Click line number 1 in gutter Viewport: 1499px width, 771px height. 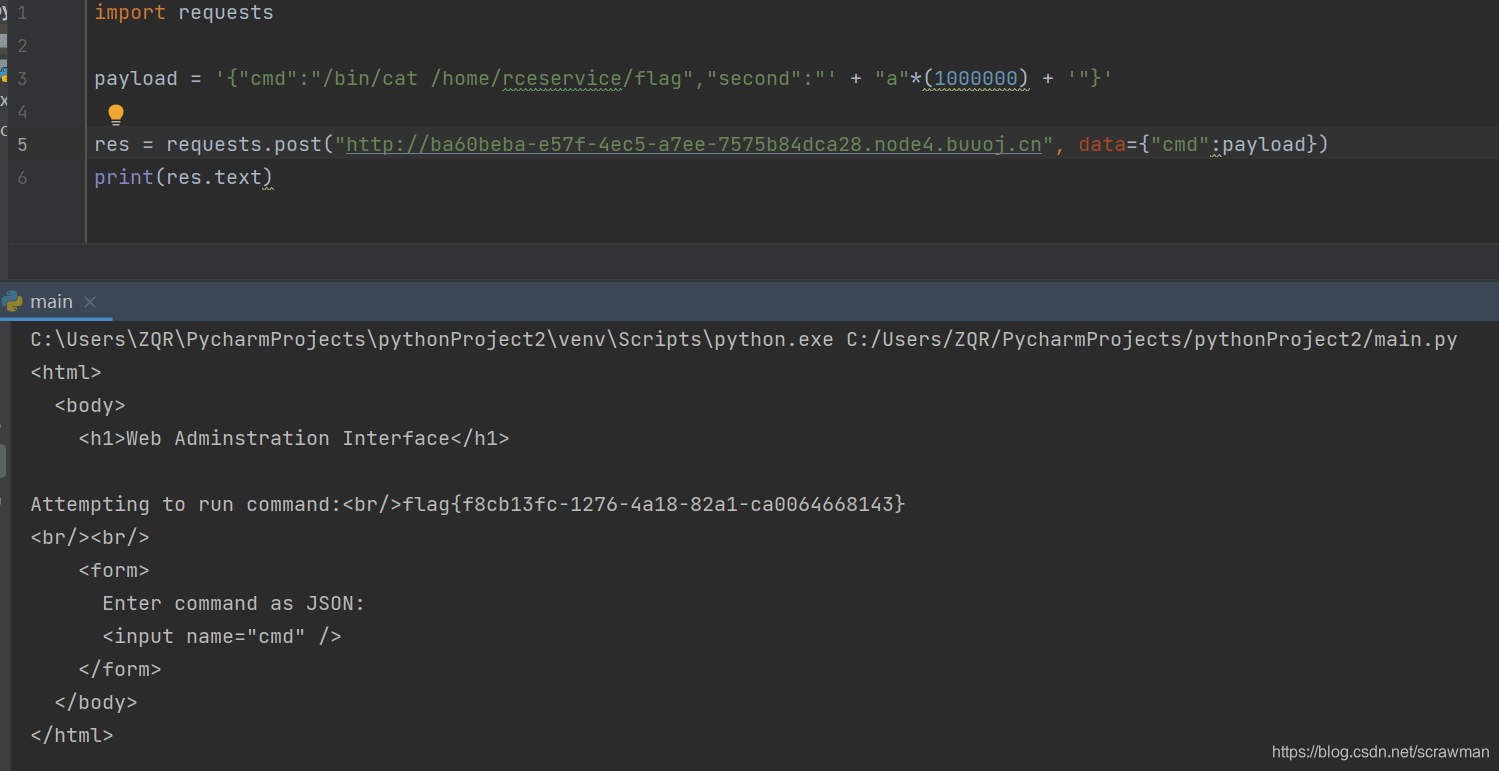click(x=22, y=13)
